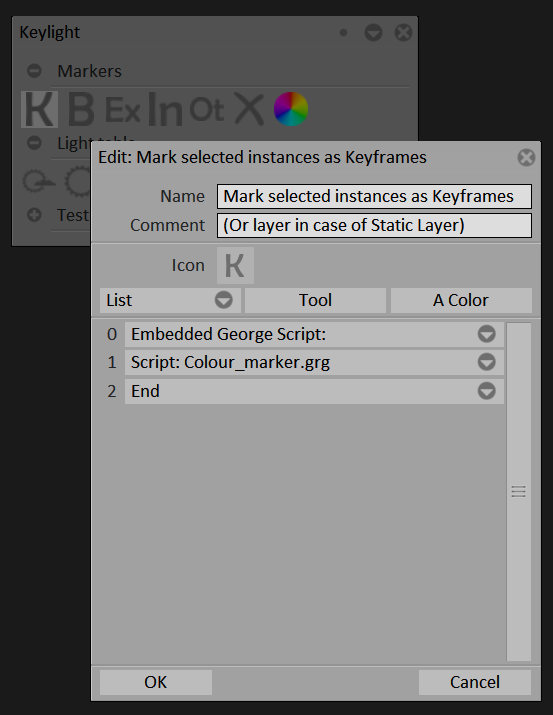Screen dimensions: 553x715
Task: Open Script Colour_marker.grg row dropdown
Action: pyautogui.click(x=486, y=363)
